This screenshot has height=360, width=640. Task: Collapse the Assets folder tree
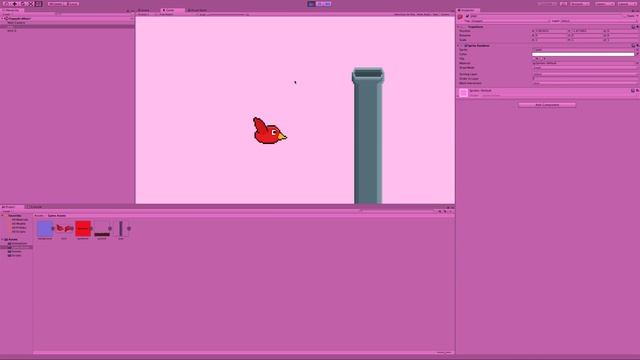click(x=2, y=240)
